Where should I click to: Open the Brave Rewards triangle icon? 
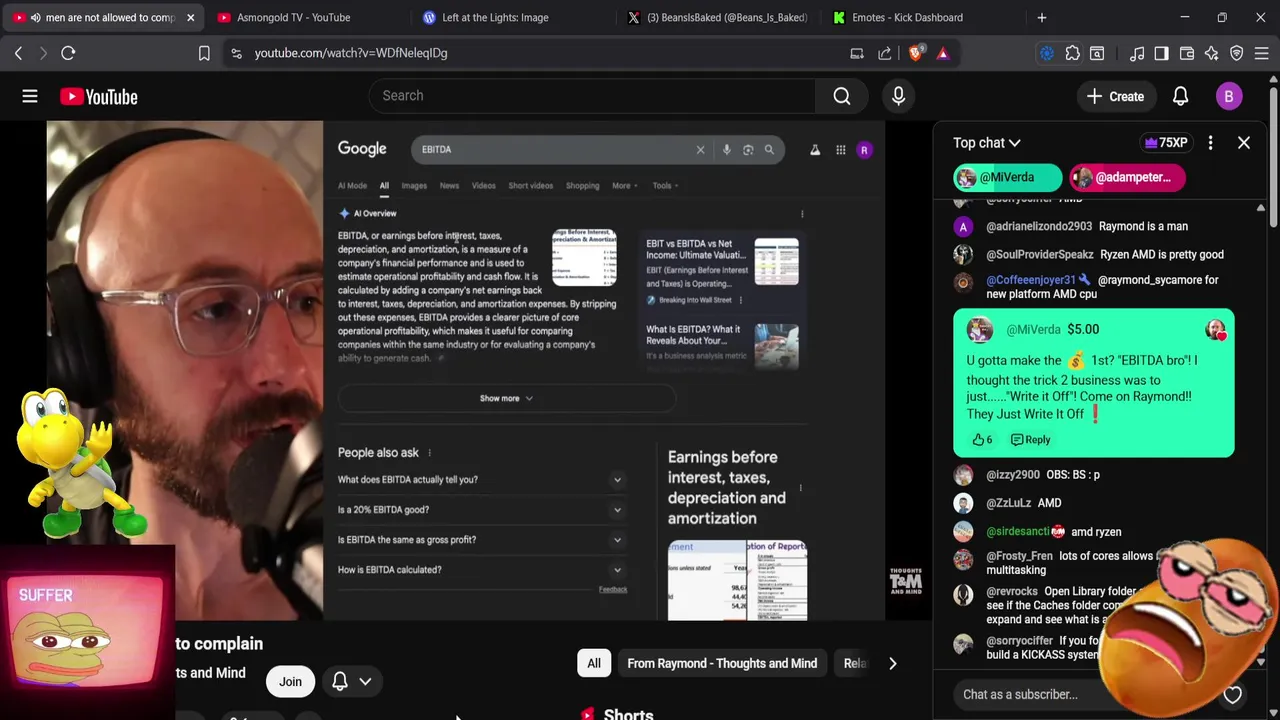point(943,53)
